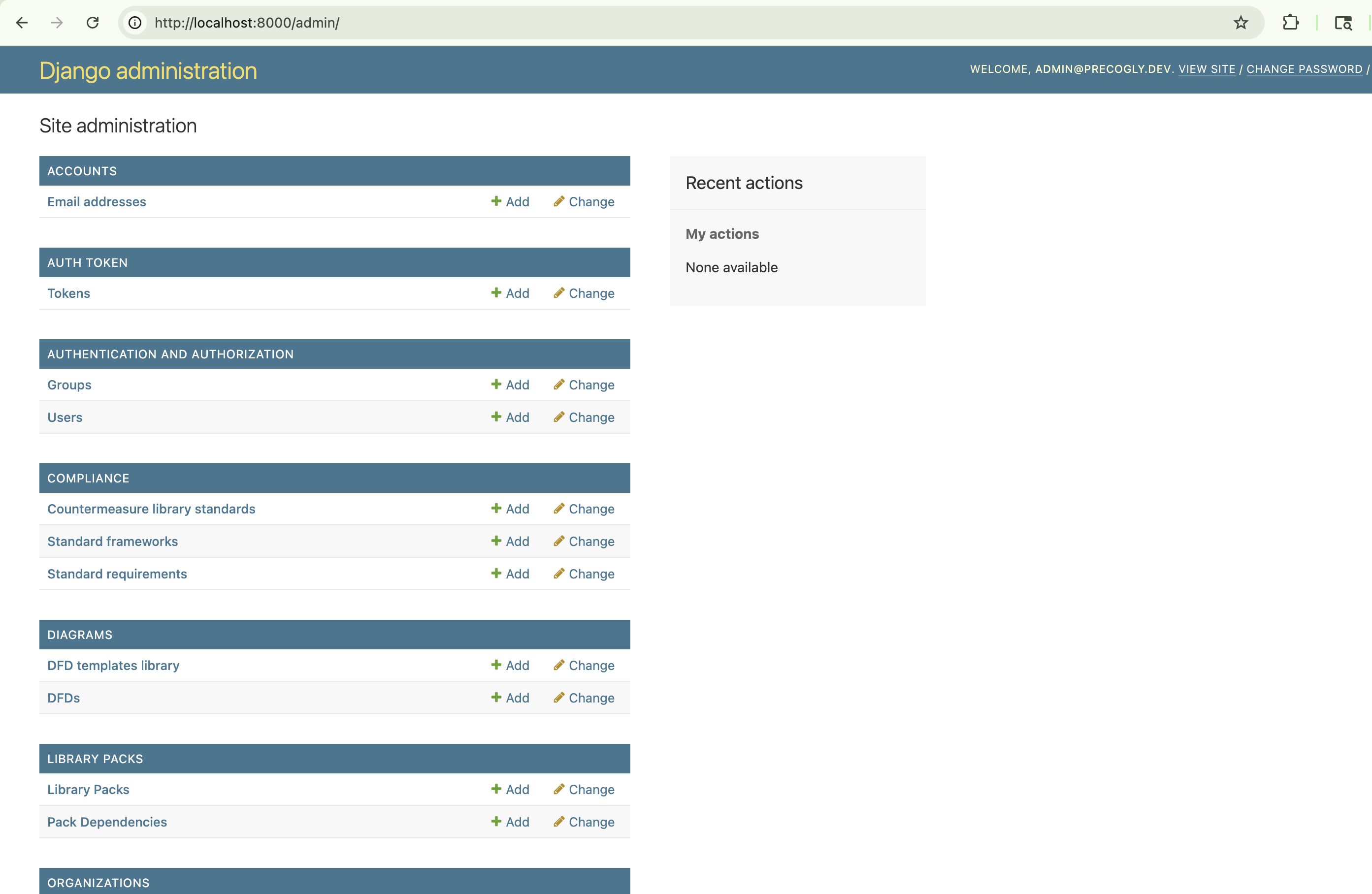
Task: Click the pencil icon for Pack Dependencies
Action: point(558,822)
